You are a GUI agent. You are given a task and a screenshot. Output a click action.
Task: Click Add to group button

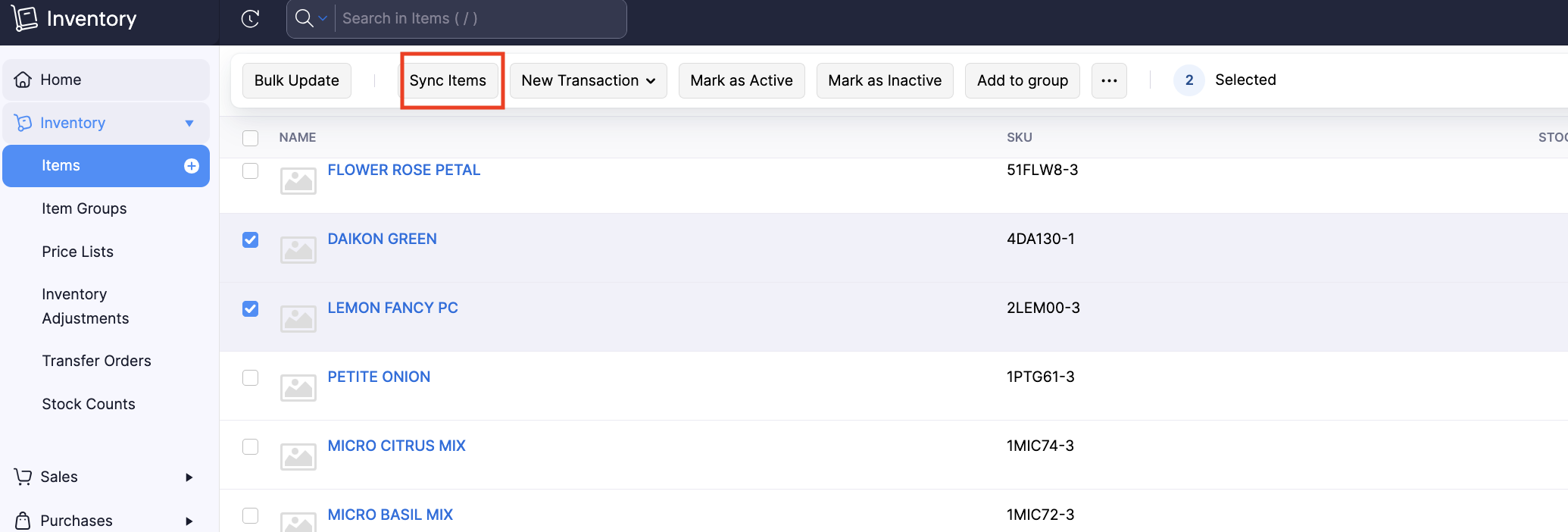[x=1023, y=80]
